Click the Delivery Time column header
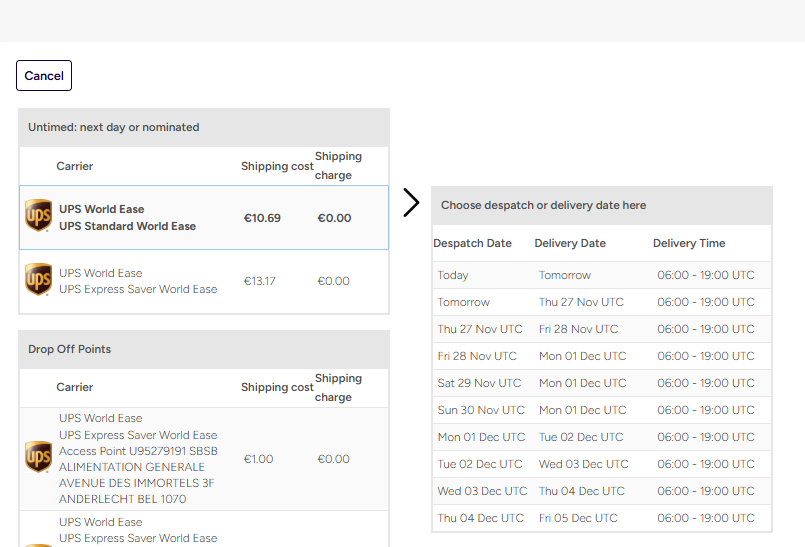This screenshot has height=547, width=805. click(689, 243)
